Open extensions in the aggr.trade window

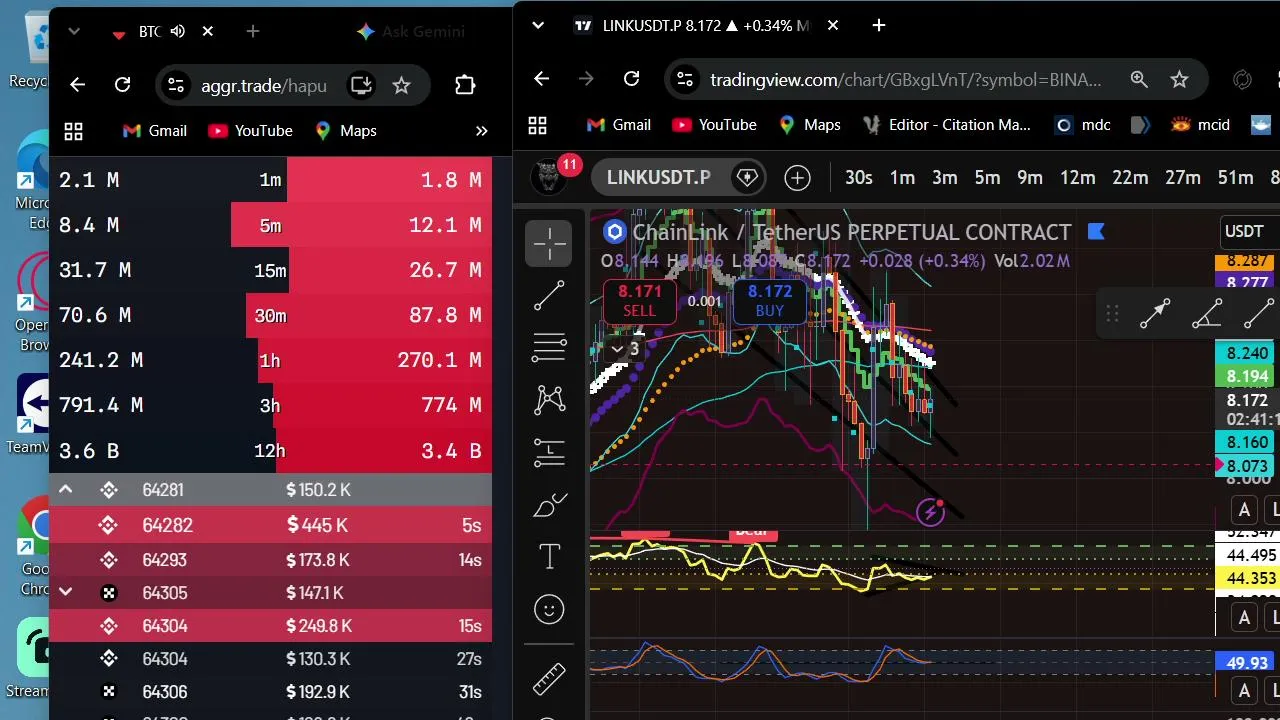coord(465,85)
